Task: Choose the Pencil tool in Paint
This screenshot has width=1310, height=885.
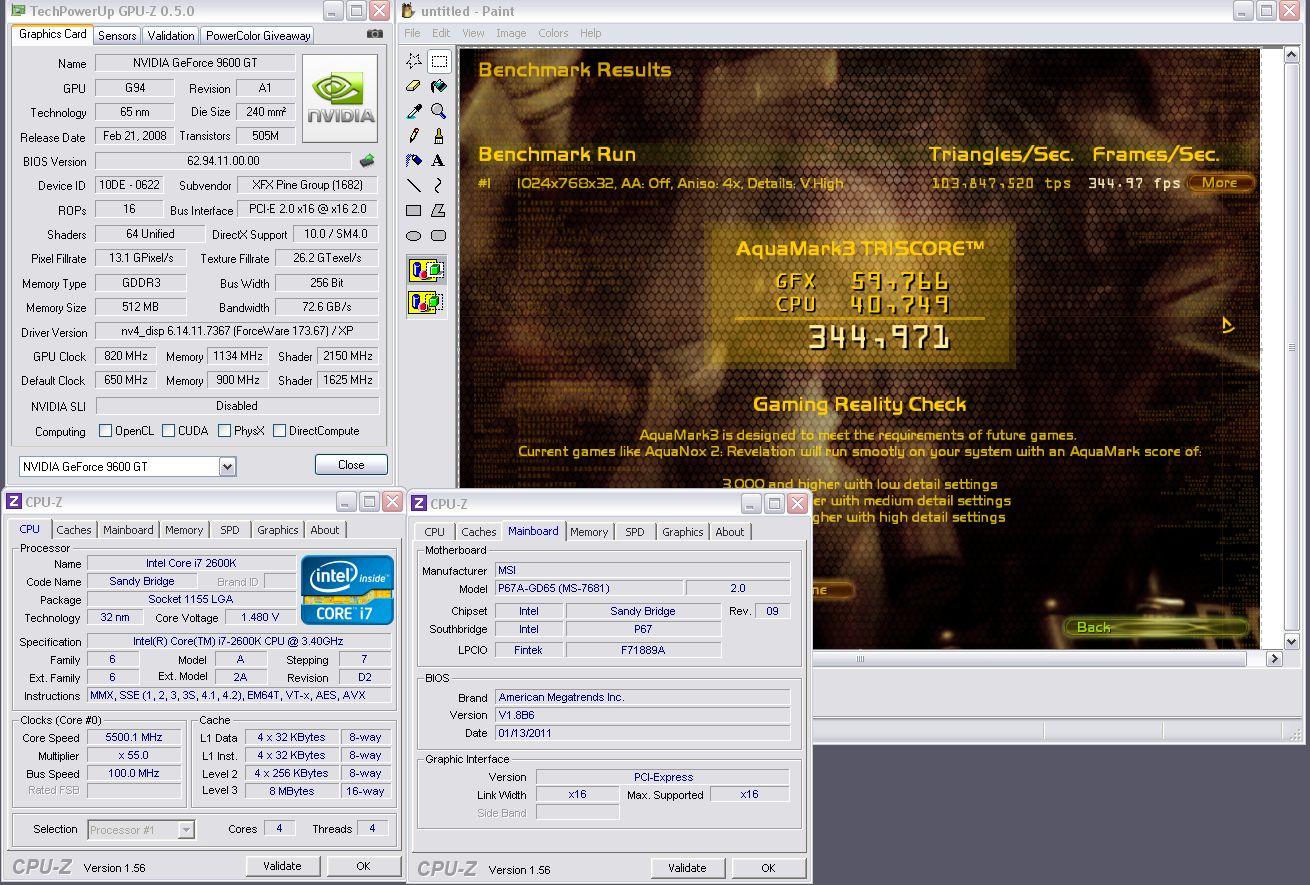Action: point(414,136)
